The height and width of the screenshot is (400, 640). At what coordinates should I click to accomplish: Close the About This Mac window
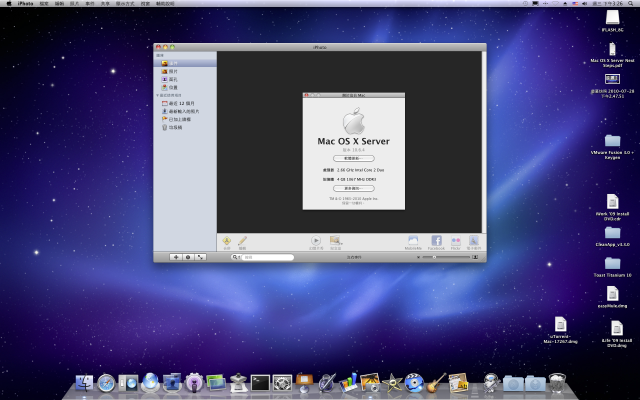coord(307,95)
